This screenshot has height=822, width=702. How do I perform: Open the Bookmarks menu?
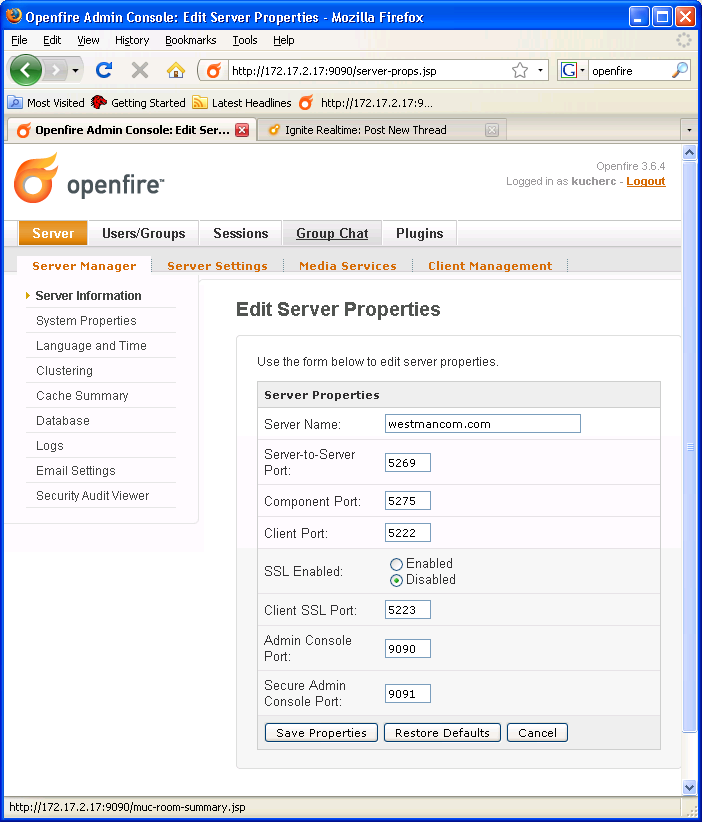tap(191, 40)
